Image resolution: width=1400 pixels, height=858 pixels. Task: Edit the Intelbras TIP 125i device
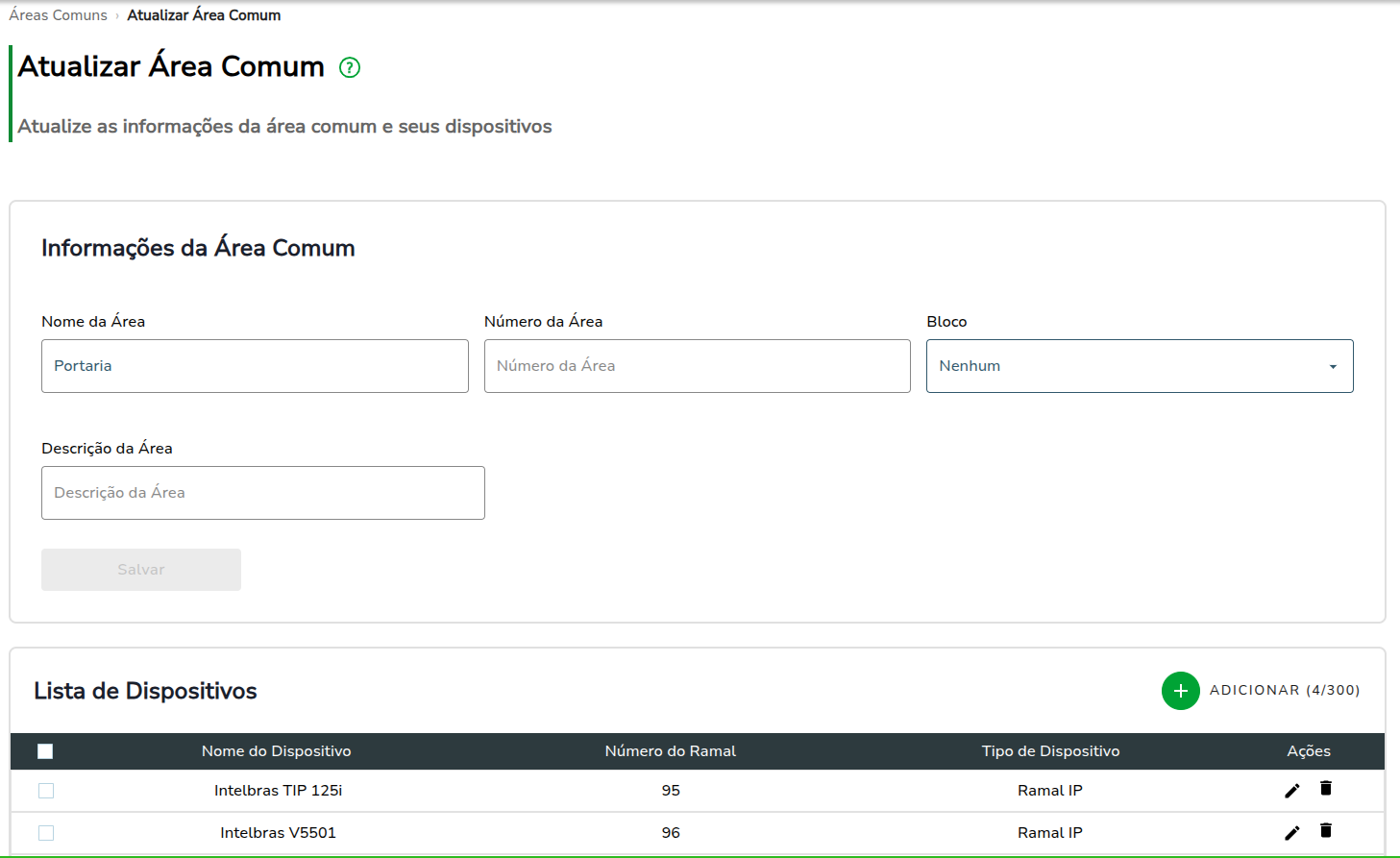pyautogui.click(x=1292, y=791)
